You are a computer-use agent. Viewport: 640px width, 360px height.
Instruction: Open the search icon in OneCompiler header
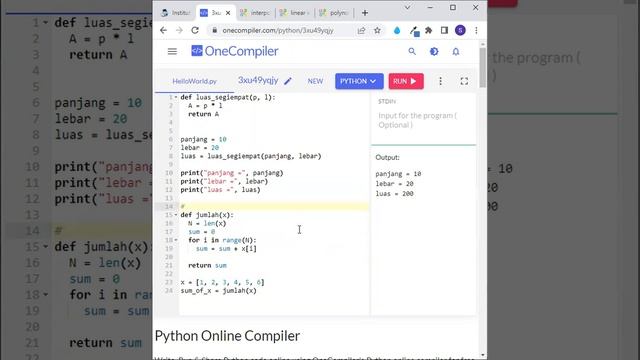click(x=412, y=51)
